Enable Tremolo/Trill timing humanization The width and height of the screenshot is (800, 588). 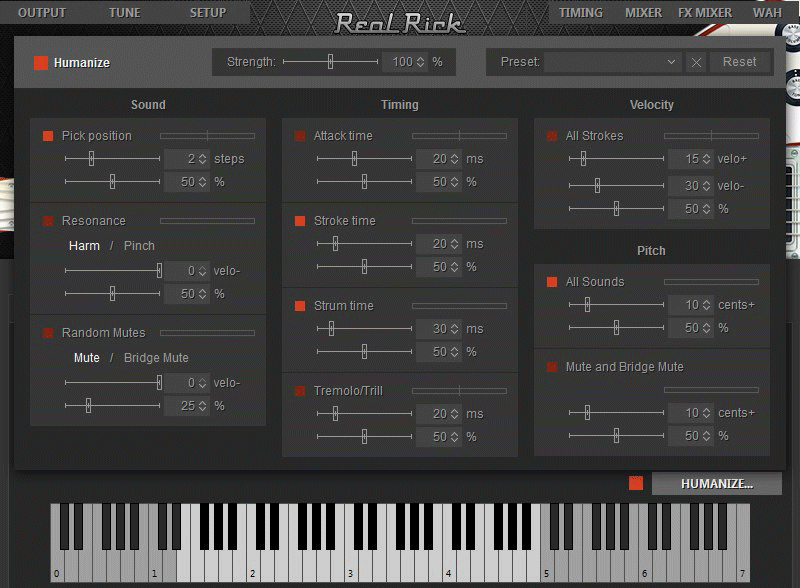[x=300, y=391]
